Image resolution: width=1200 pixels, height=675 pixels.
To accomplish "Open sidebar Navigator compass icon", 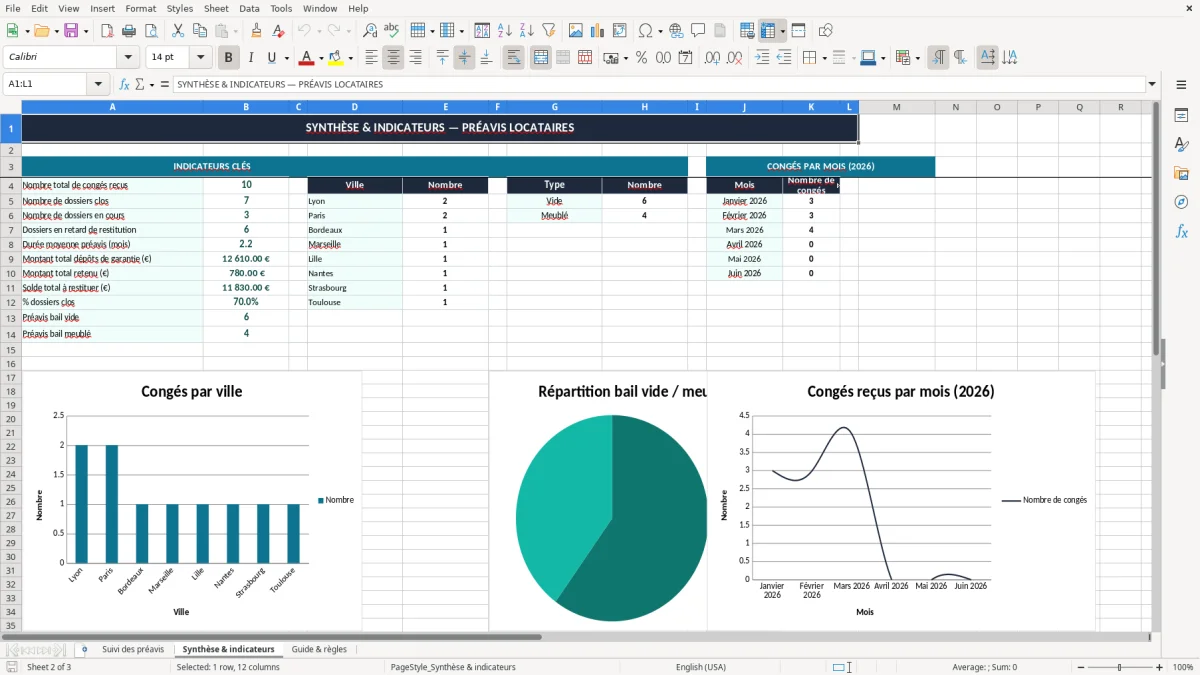I will (x=1181, y=202).
